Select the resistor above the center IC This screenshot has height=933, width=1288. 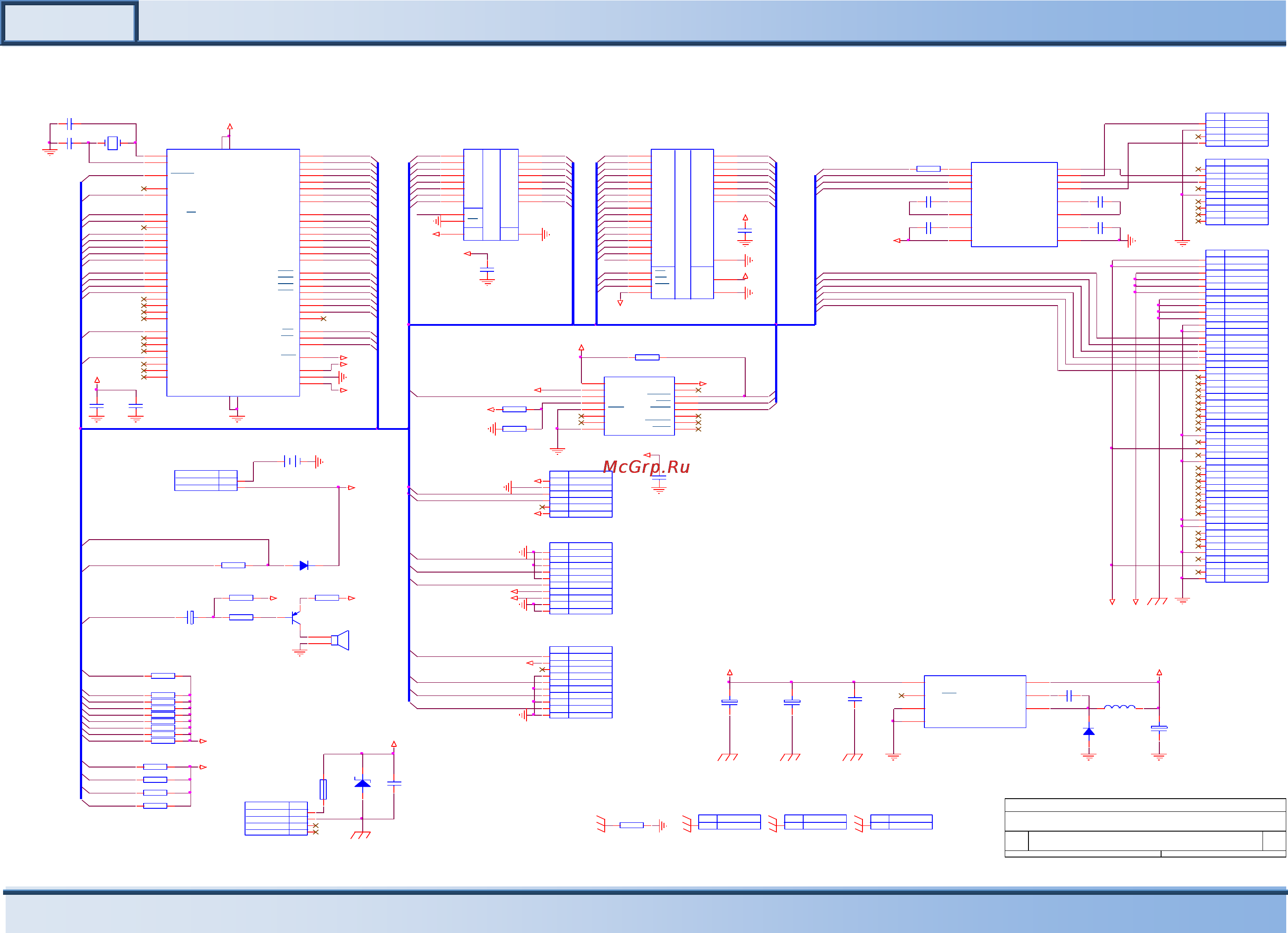tap(647, 357)
